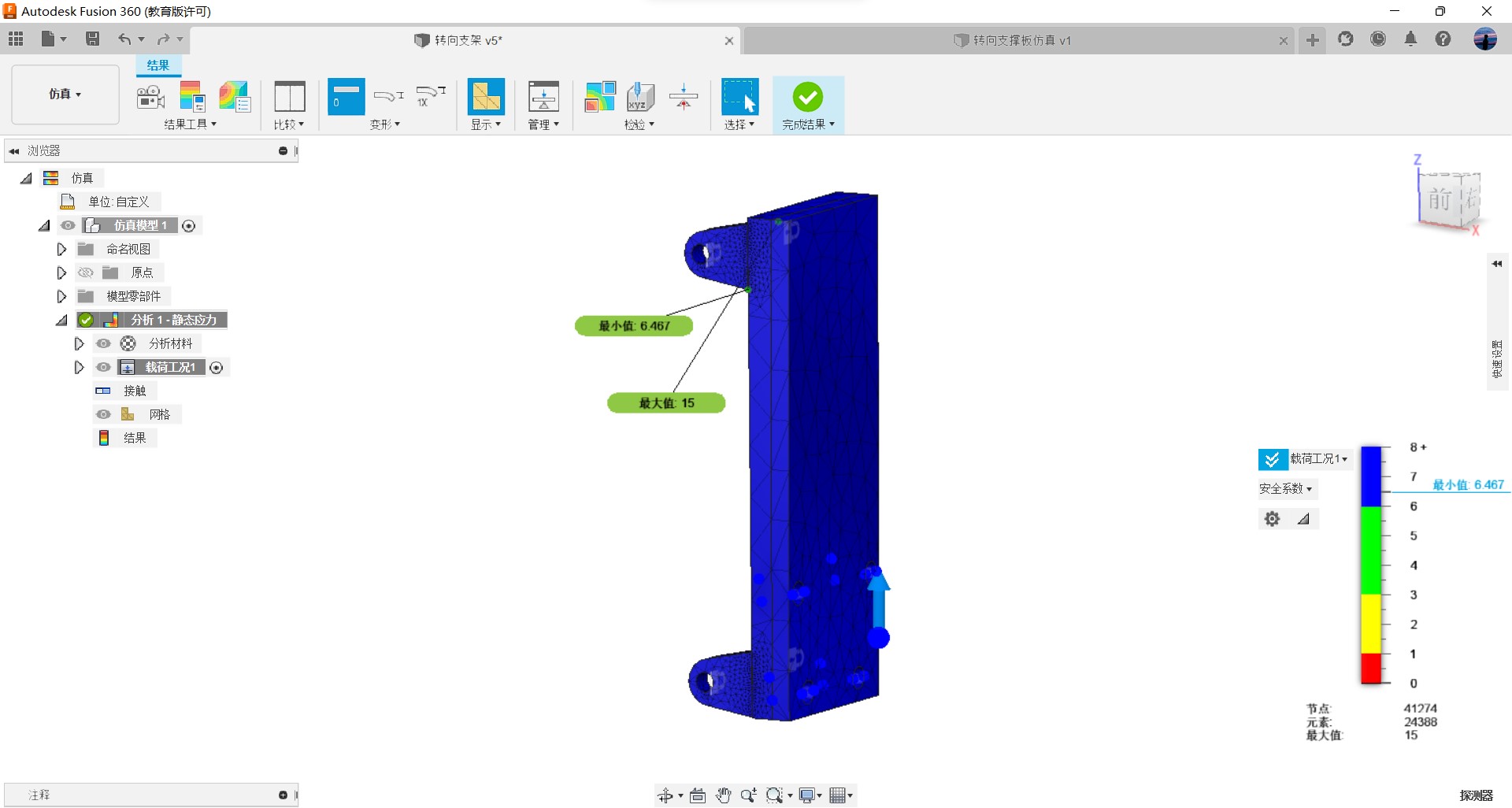This screenshot has width=1512, height=808.
Task: Click the selection tool icon
Action: click(x=739, y=97)
